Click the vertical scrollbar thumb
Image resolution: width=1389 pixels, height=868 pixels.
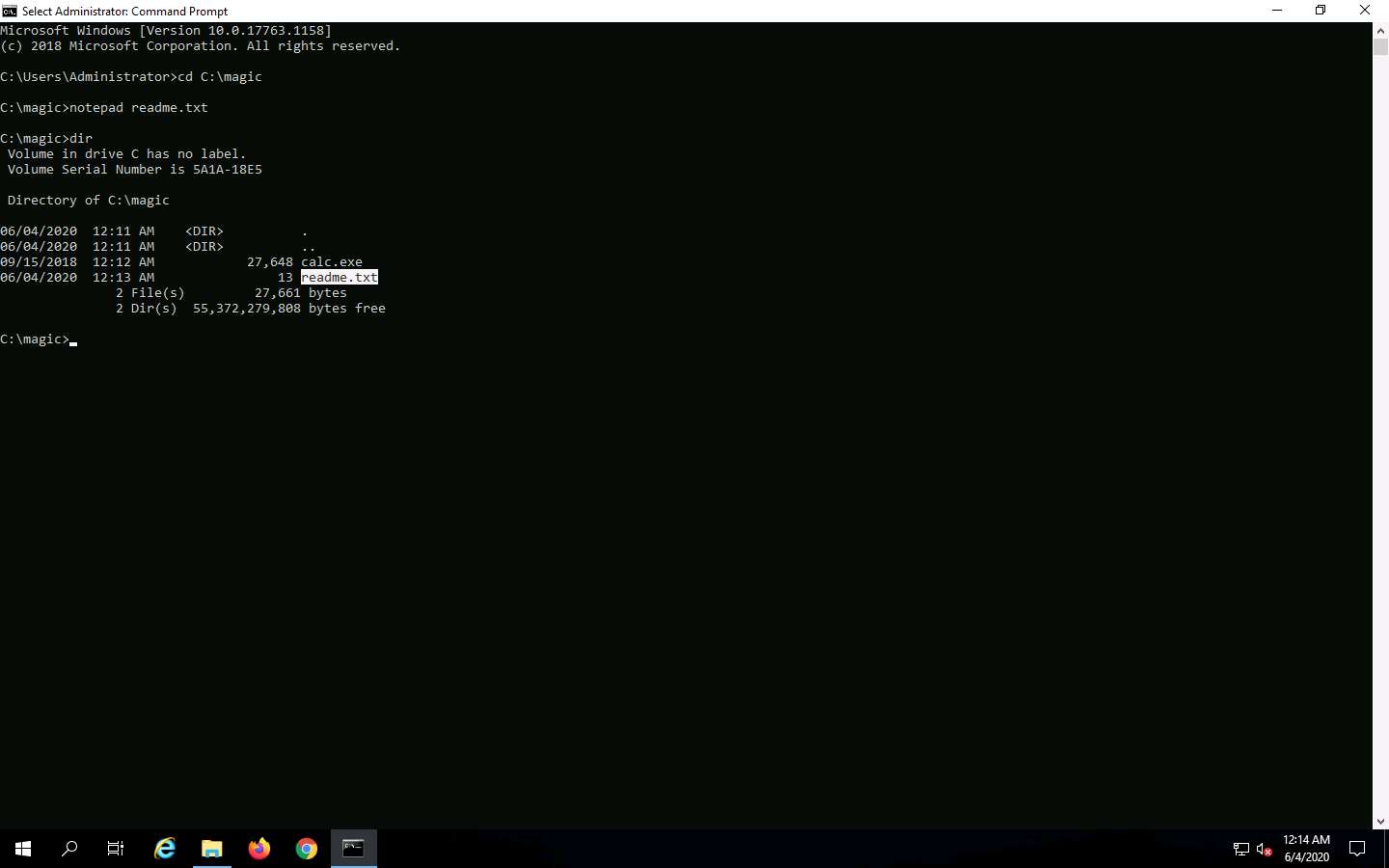tap(1380, 46)
